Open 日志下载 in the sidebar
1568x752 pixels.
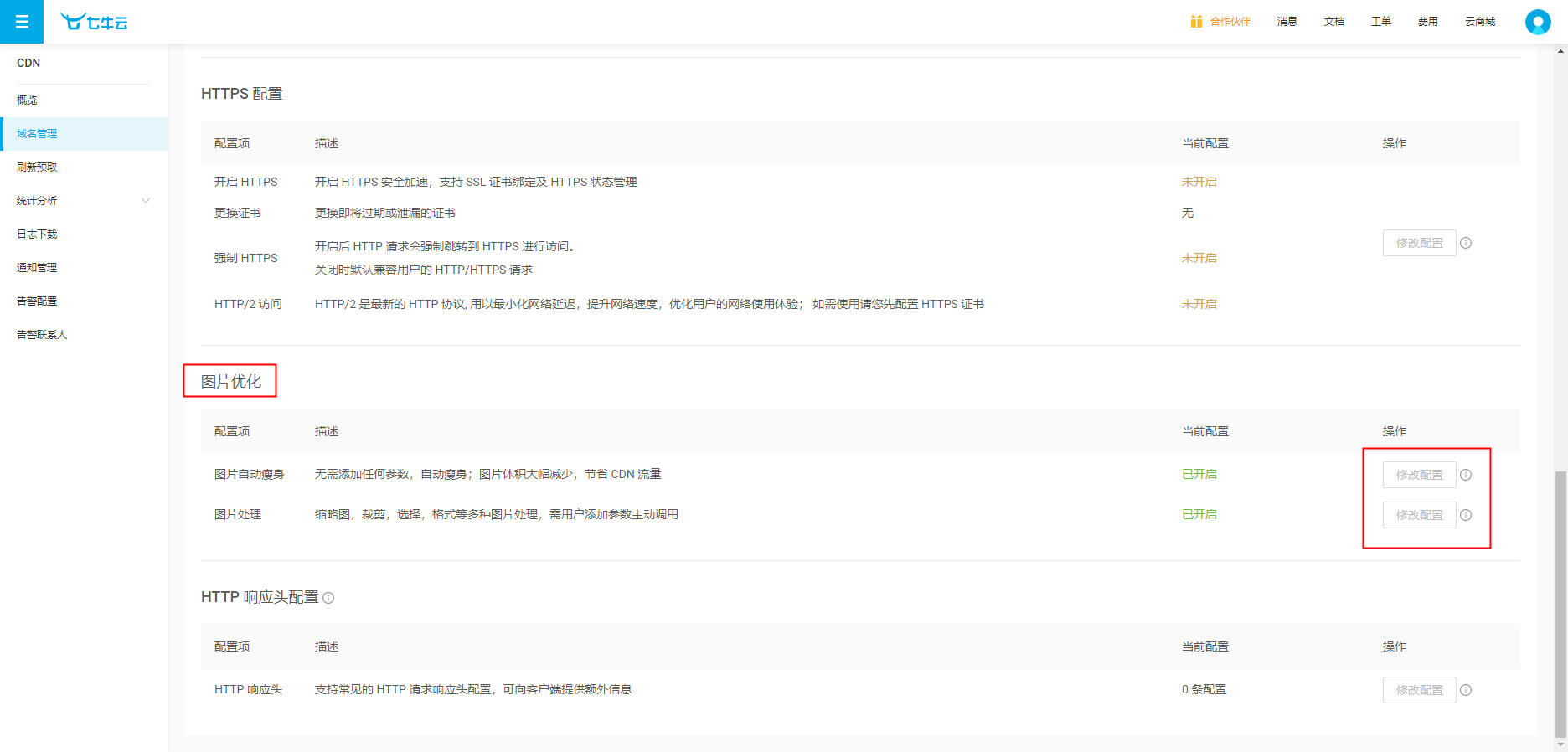click(84, 234)
